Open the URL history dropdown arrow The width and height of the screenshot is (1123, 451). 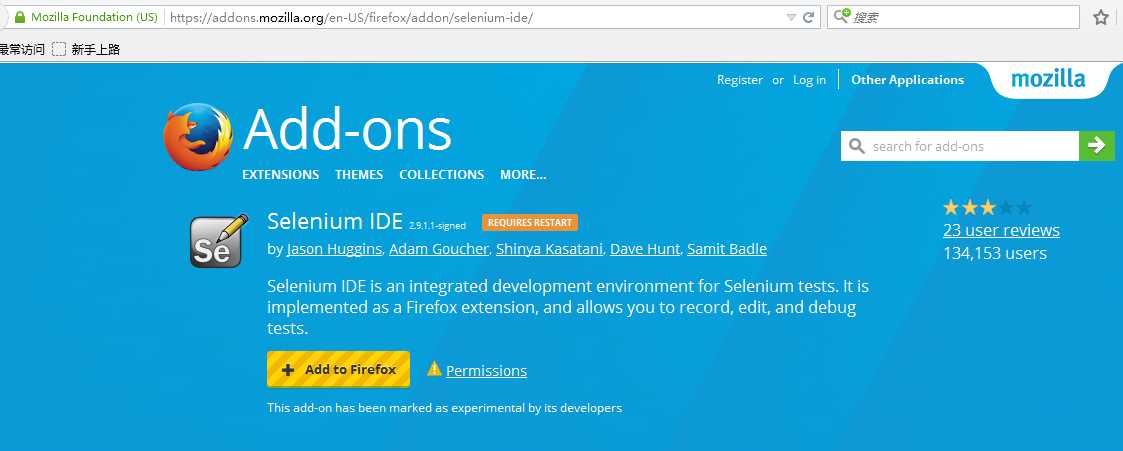791,17
